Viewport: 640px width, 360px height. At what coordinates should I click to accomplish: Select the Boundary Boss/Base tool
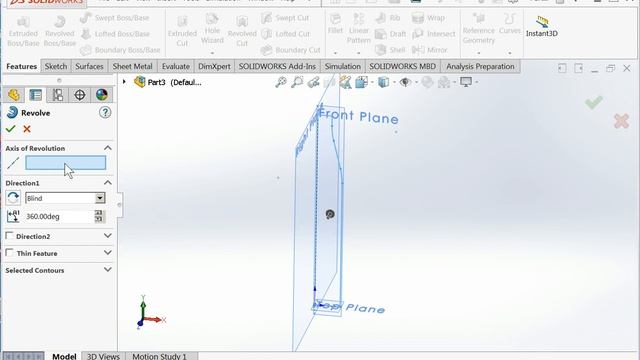click(x=120, y=50)
